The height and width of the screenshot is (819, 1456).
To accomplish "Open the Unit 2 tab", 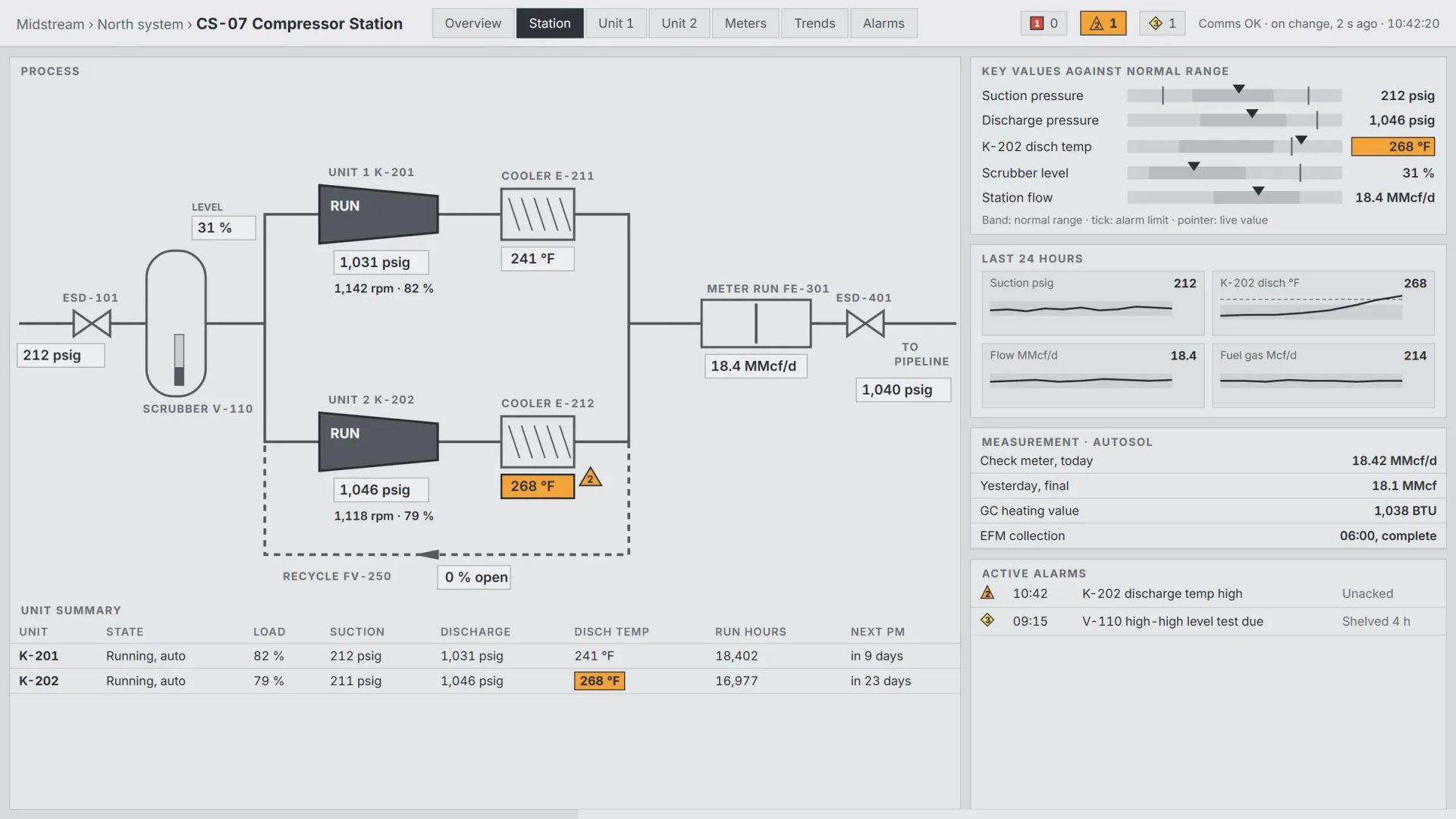I will pos(679,24).
